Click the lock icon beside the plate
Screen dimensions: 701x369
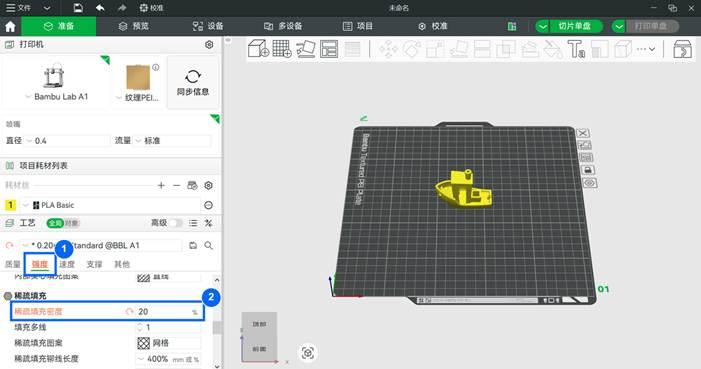(x=587, y=170)
